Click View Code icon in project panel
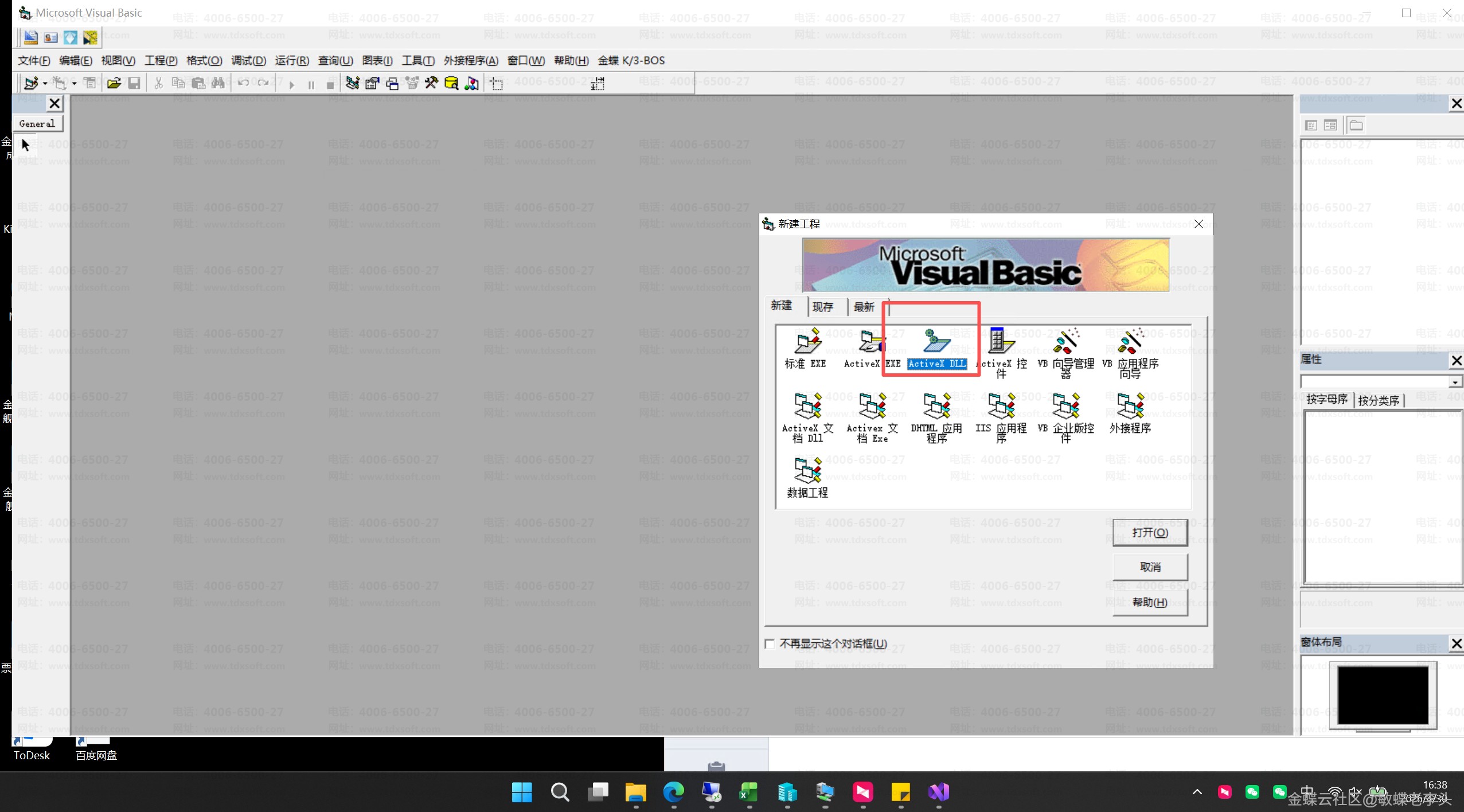This screenshot has height=812, width=1464. click(1311, 125)
